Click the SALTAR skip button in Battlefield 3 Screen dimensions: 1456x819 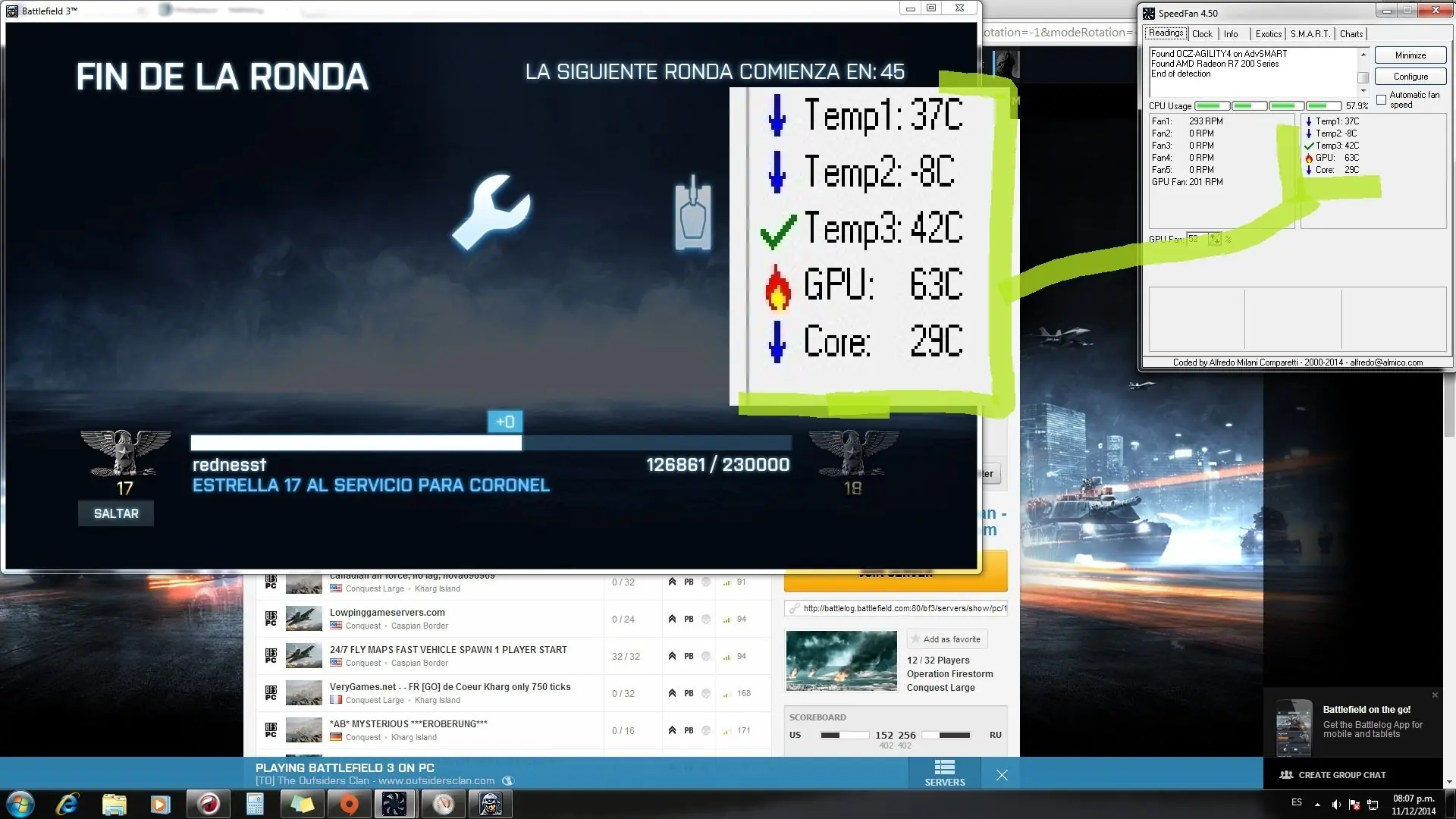(x=116, y=513)
